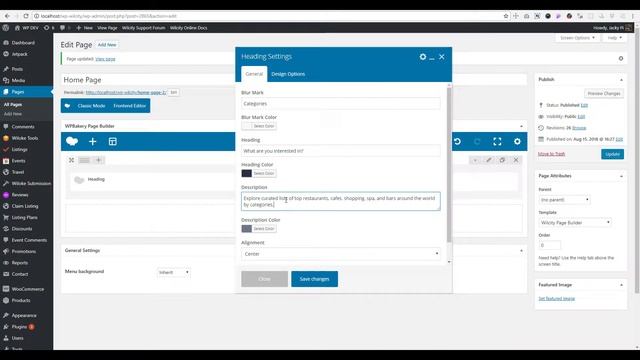Image resolution: width=640 pixels, height=360 pixels.
Task: Minimize the Heading Settings dialog
Action: click(x=432, y=58)
